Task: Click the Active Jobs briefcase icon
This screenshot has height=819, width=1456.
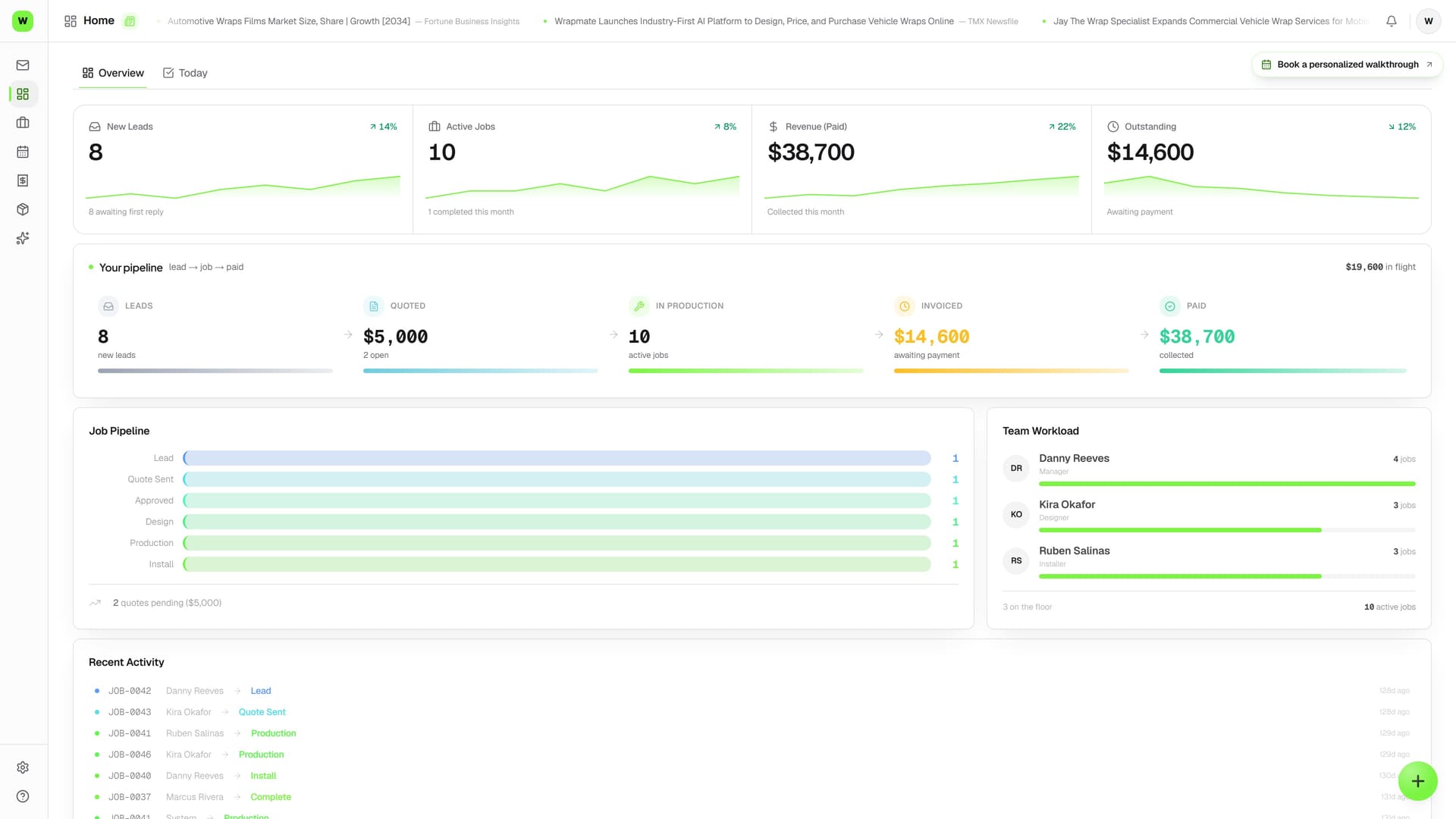Action: click(435, 127)
